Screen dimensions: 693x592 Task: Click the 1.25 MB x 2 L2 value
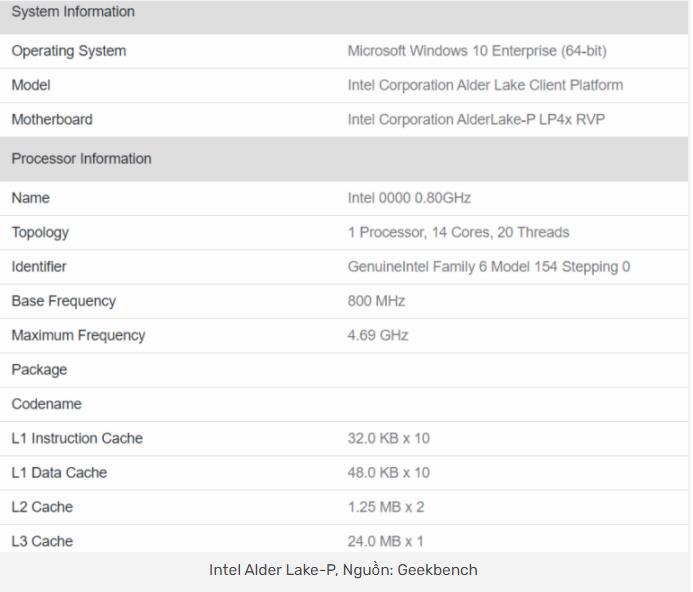pyautogui.click(x=386, y=507)
